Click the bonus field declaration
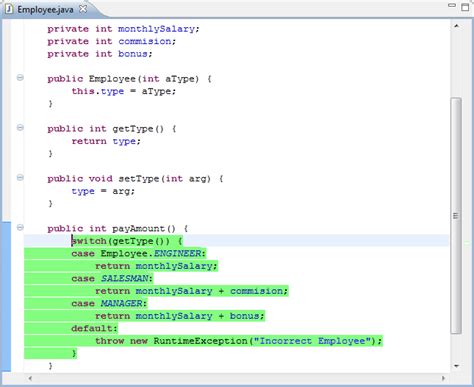 click(100, 54)
